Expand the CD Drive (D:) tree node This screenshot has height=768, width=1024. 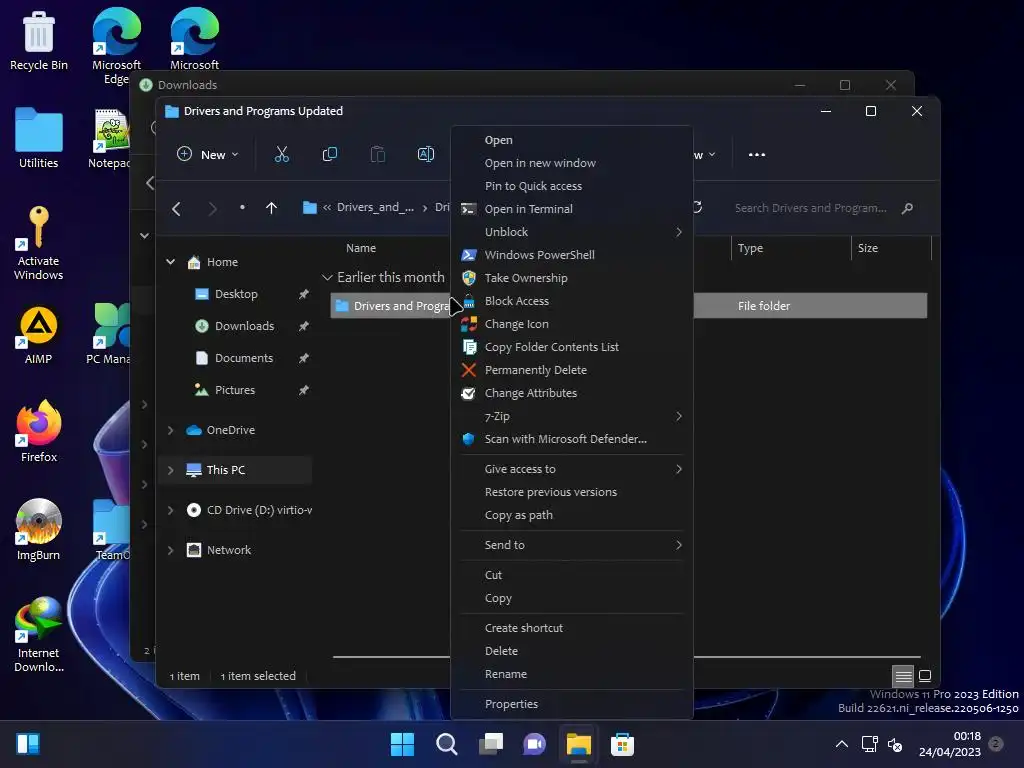coord(170,510)
